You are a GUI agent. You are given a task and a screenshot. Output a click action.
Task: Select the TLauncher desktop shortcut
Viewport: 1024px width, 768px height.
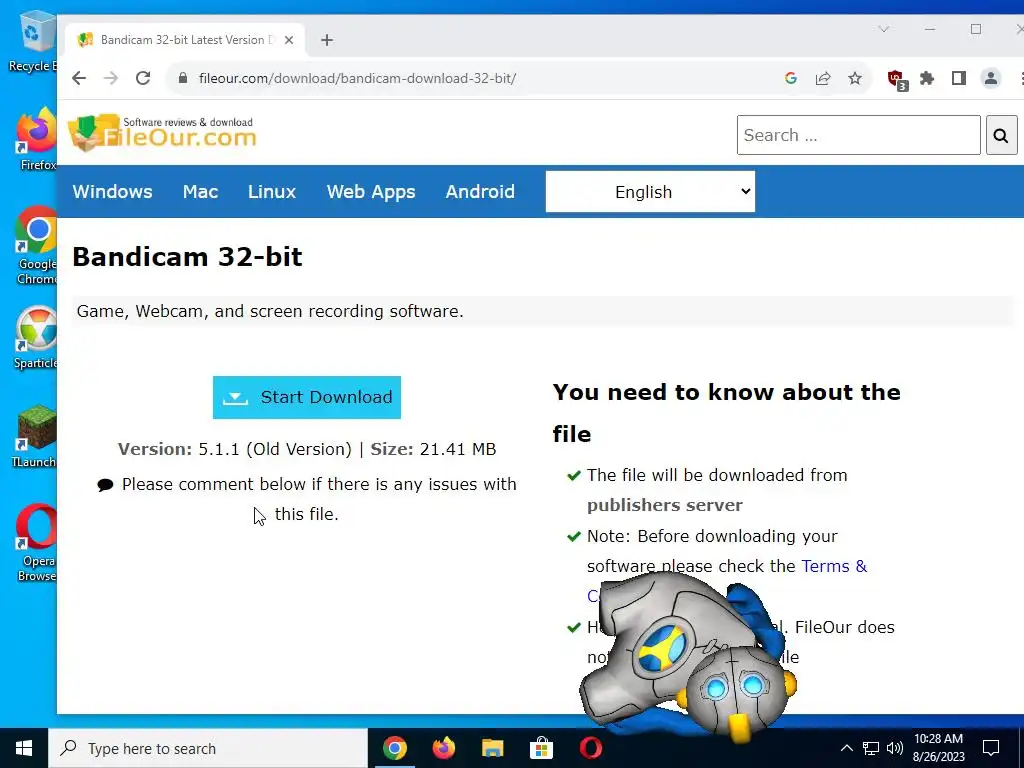coord(35,436)
